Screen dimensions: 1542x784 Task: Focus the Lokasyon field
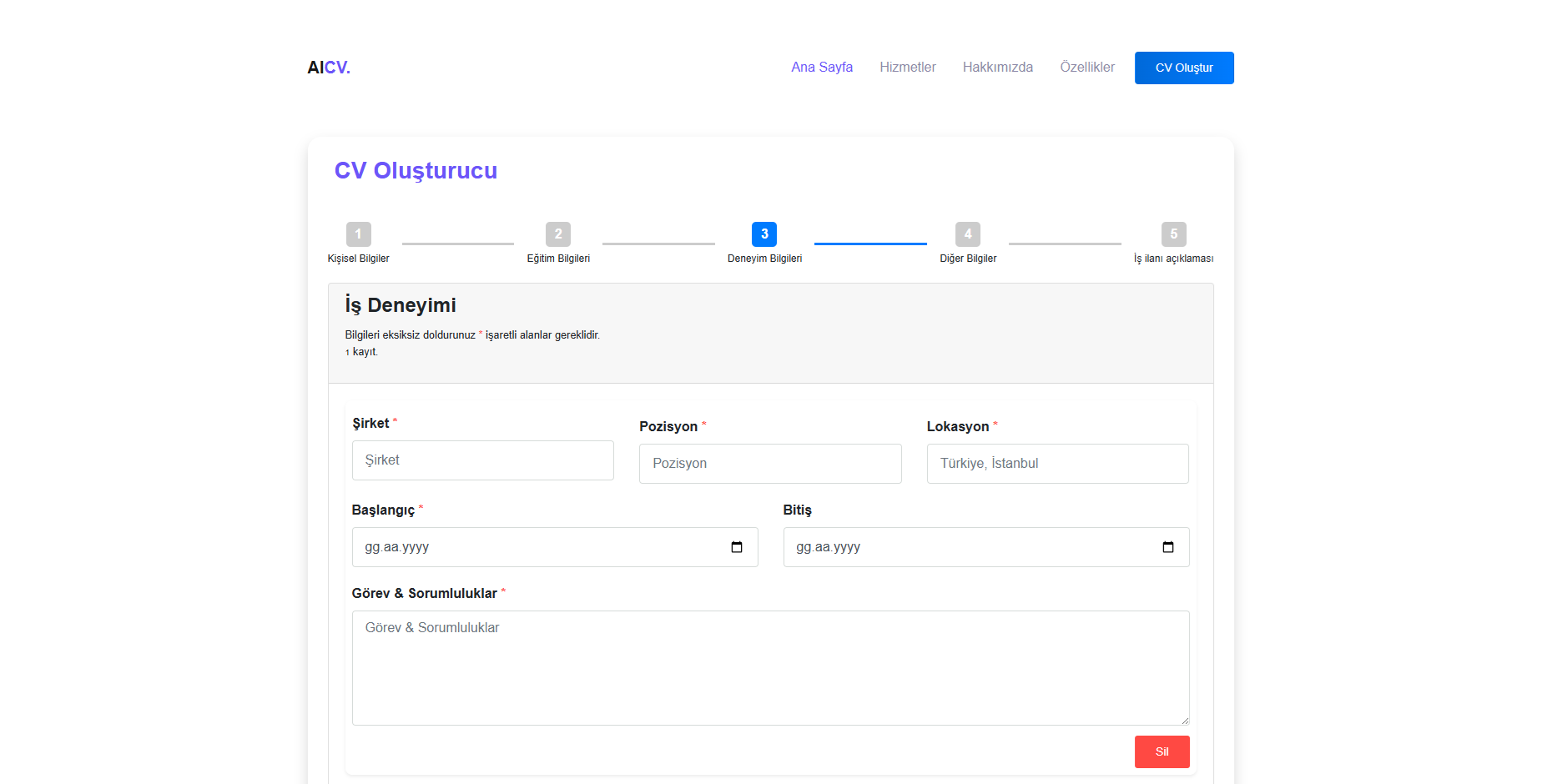pos(1057,464)
